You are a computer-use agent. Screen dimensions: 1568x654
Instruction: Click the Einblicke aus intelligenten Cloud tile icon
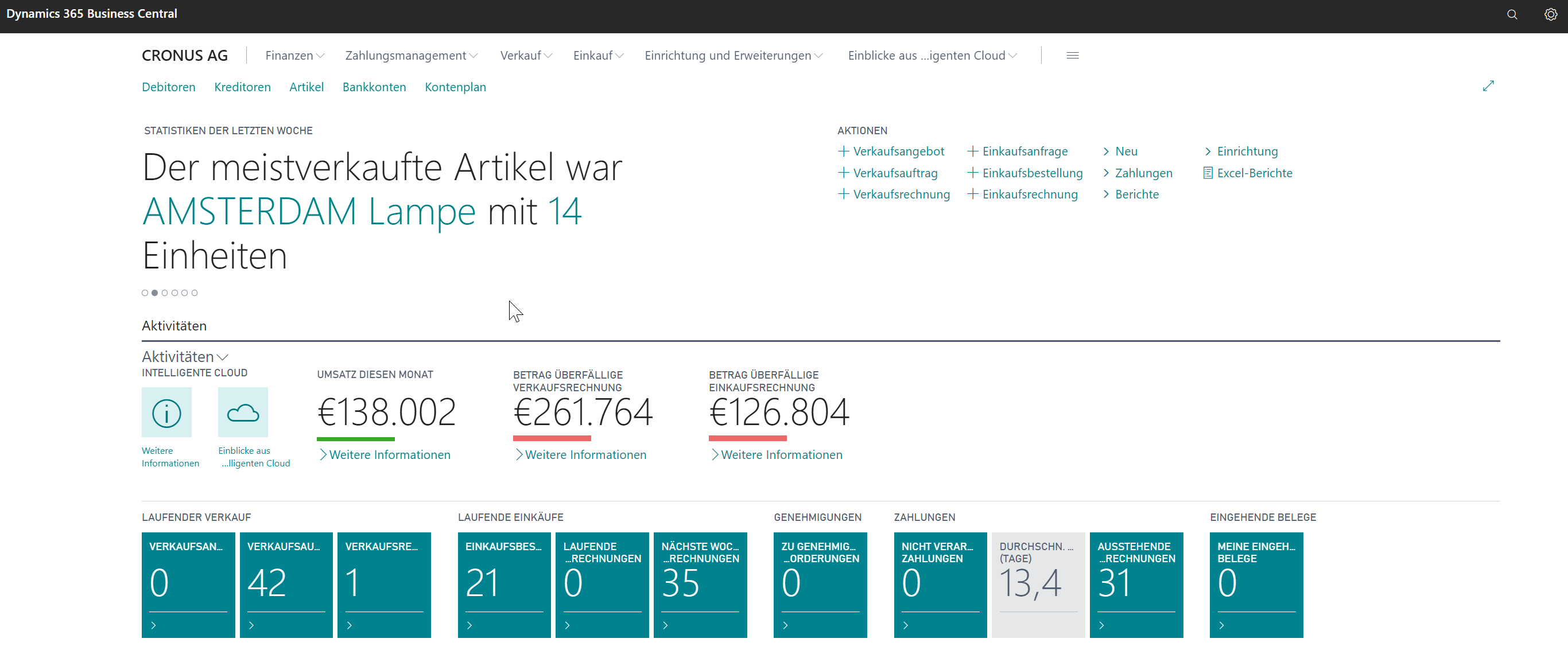pyautogui.click(x=243, y=412)
